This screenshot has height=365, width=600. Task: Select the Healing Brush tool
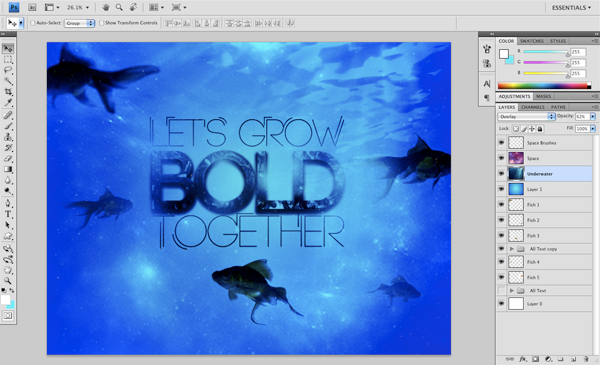coord(8,115)
